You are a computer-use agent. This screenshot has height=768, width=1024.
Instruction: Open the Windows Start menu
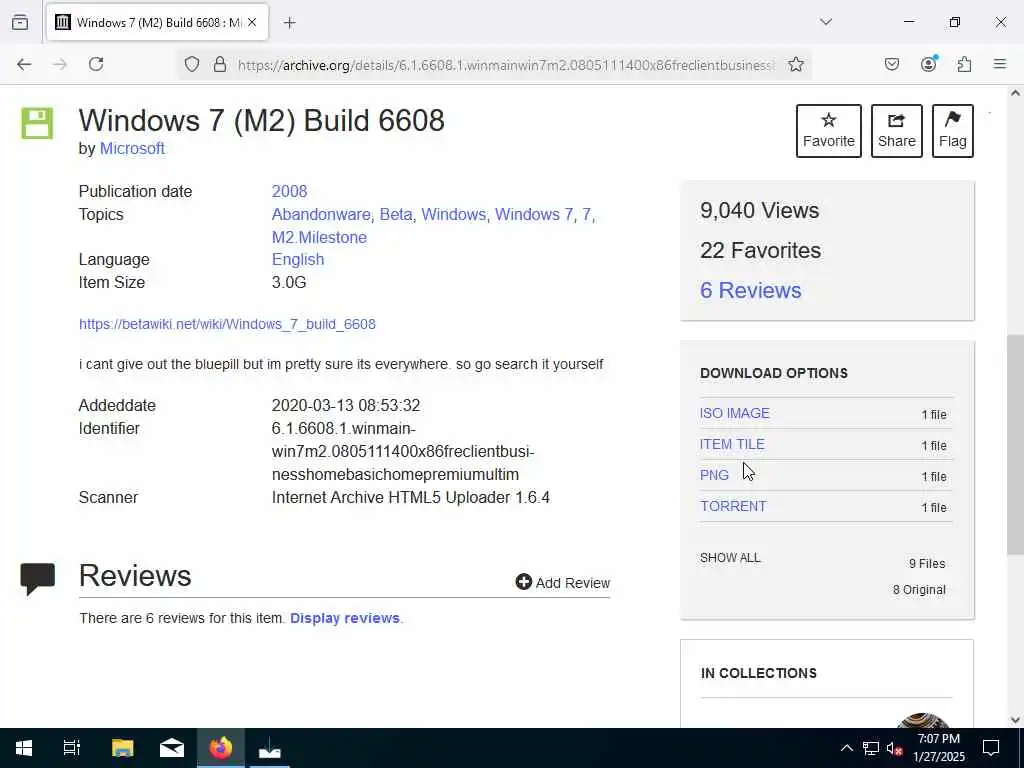point(24,748)
